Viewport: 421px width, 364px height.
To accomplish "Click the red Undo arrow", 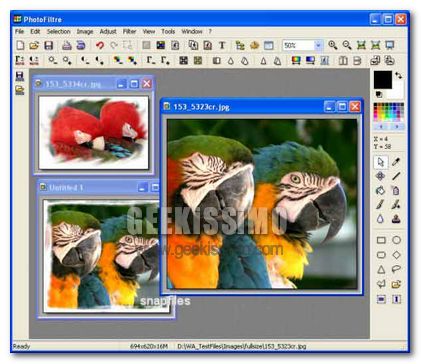I will tap(100, 45).
